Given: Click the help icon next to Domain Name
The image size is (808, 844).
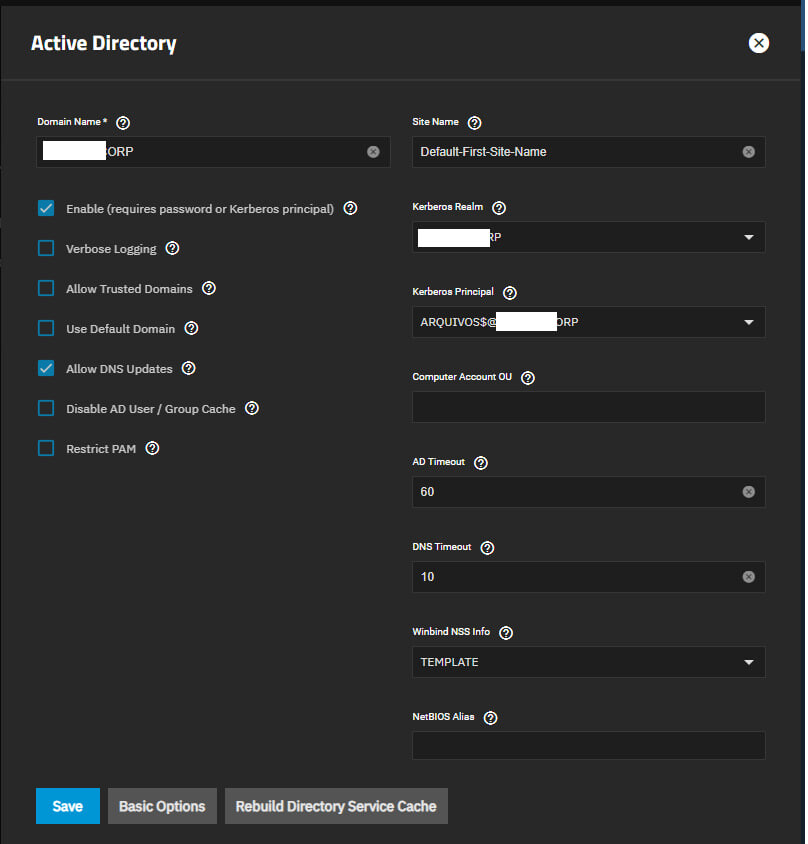Looking at the screenshot, I should pos(123,123).
